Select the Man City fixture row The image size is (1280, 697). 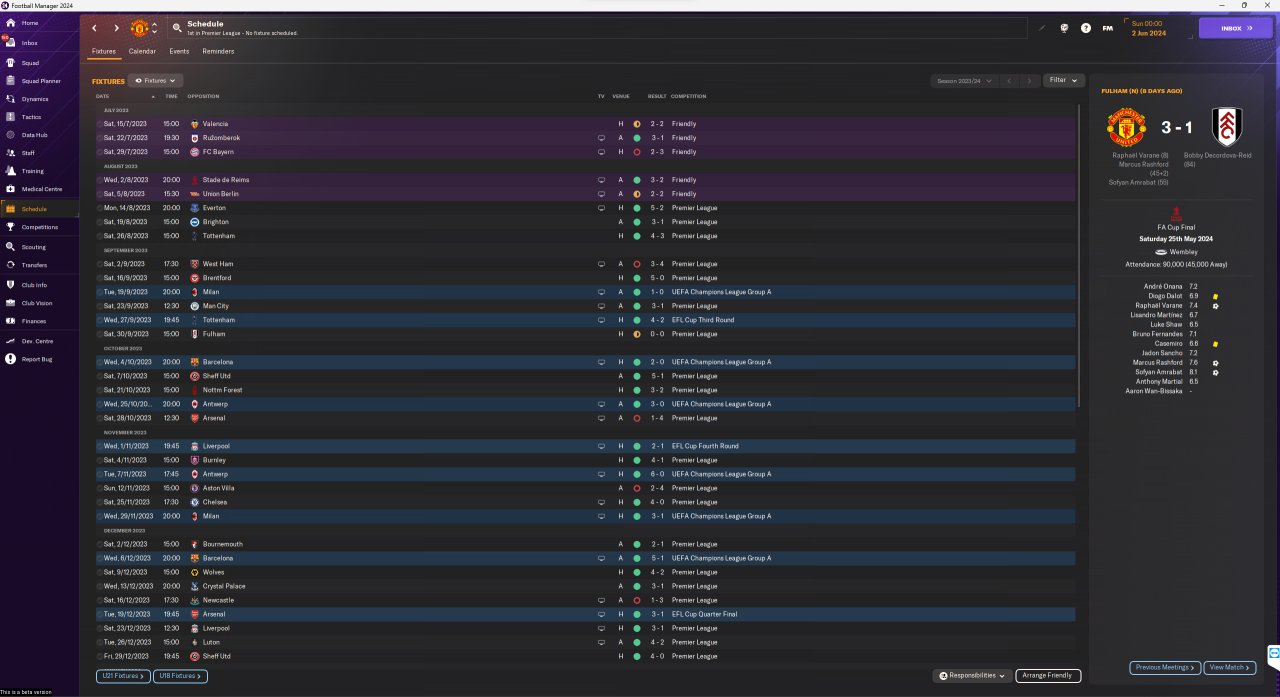[x=586, y=305]
